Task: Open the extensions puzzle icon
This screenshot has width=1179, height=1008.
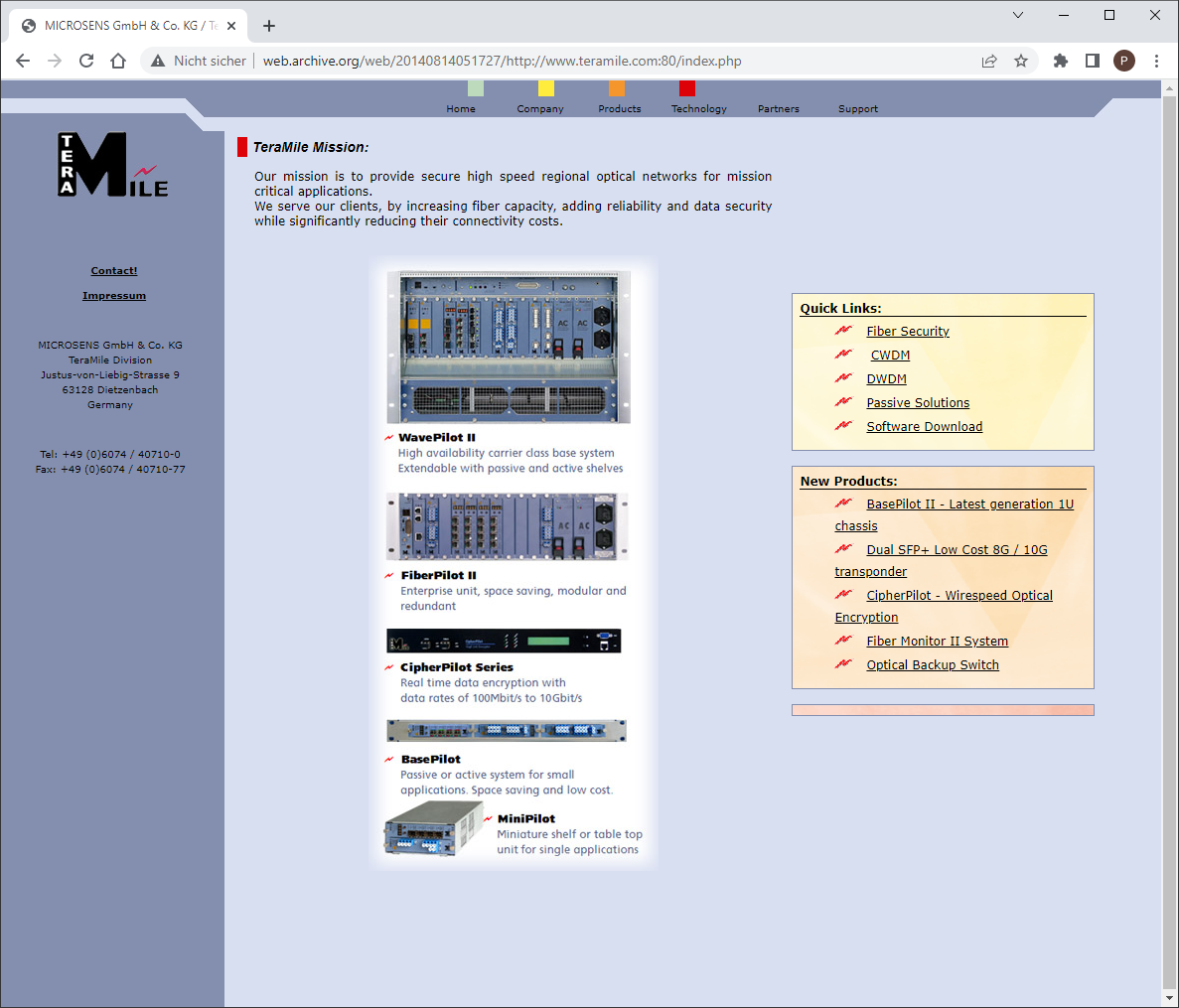Action: pyautogui.click(x=1060, y=61)
